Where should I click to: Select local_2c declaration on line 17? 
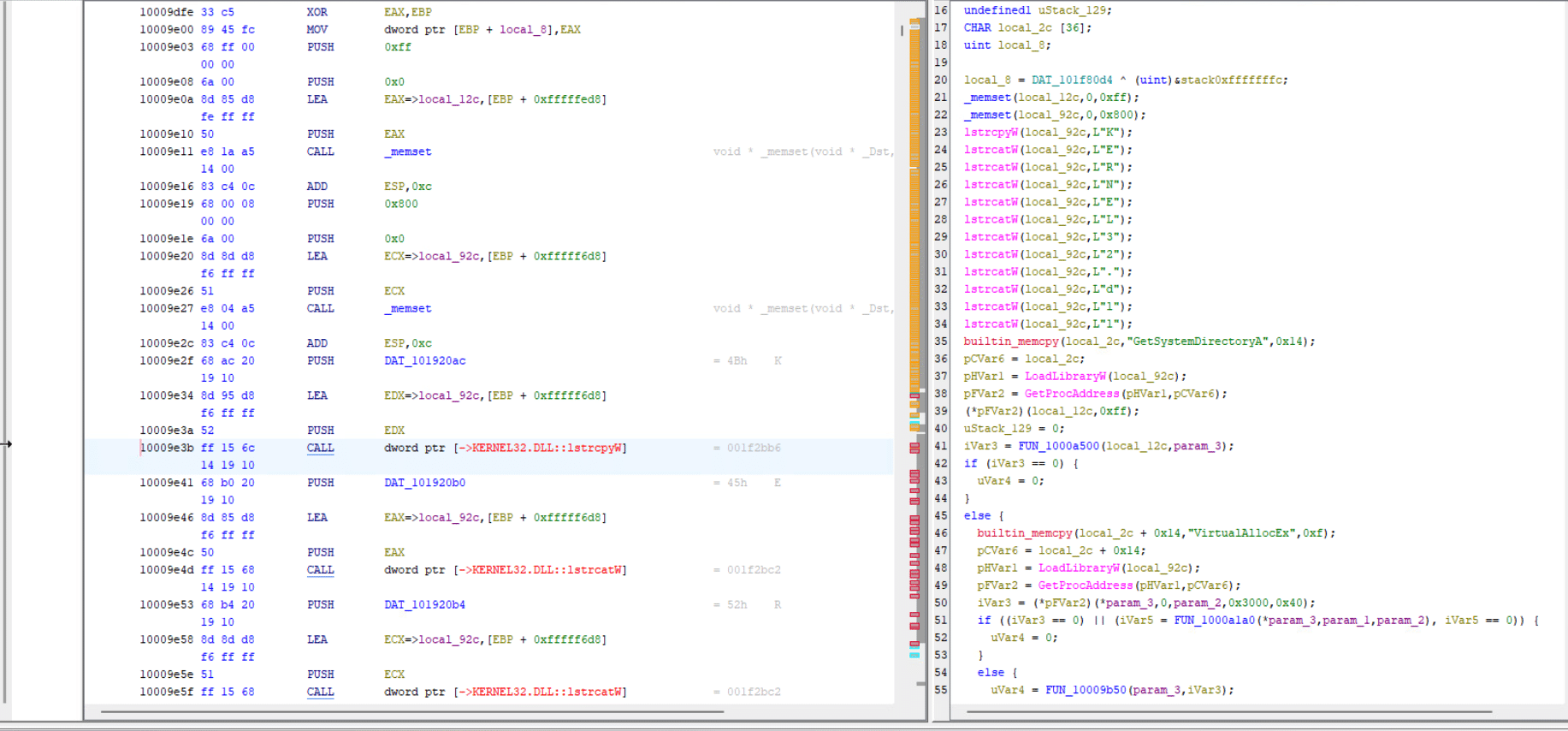point(1025,27)
